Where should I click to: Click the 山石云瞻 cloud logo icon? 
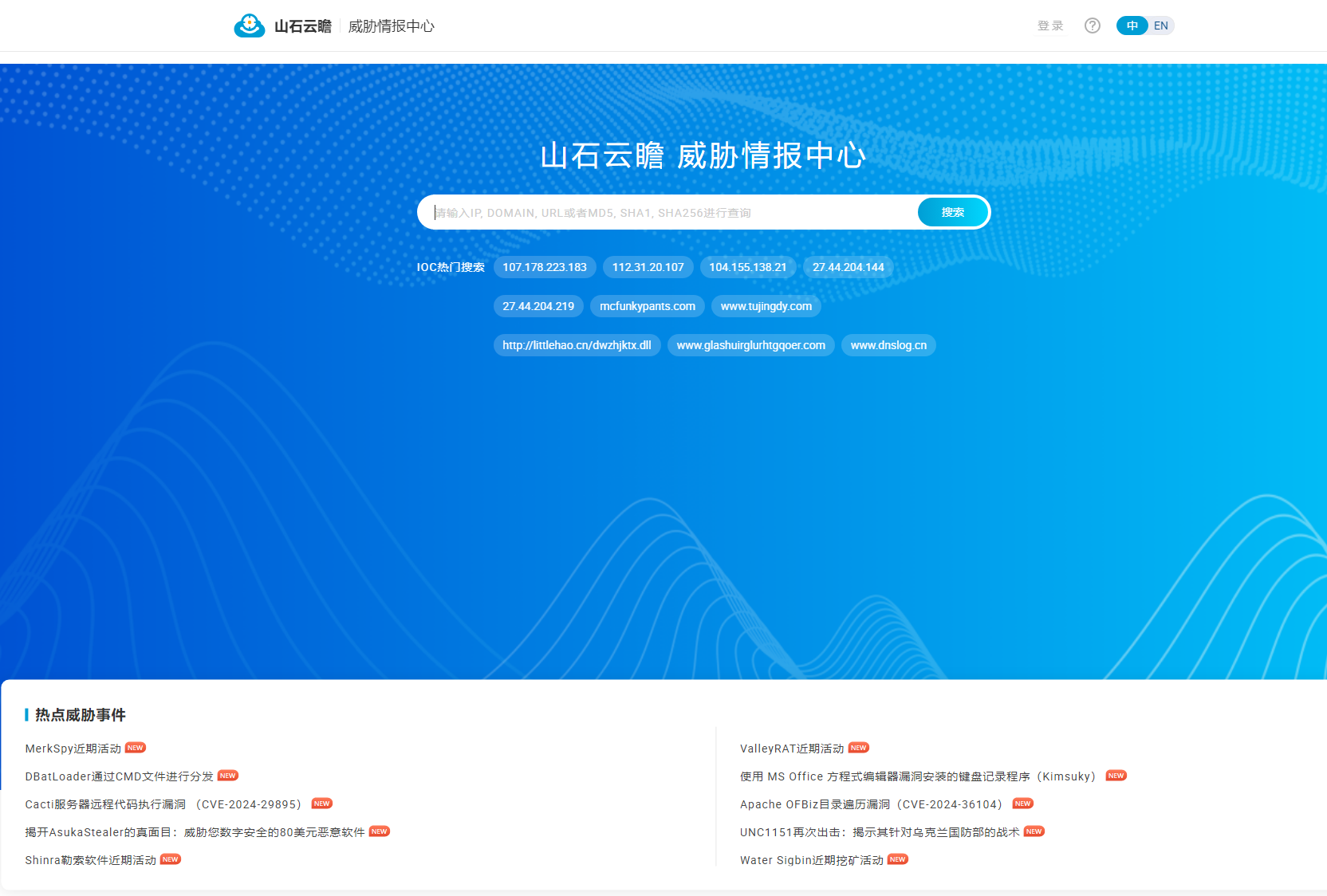pyautogui.click(x=250, y=25)
